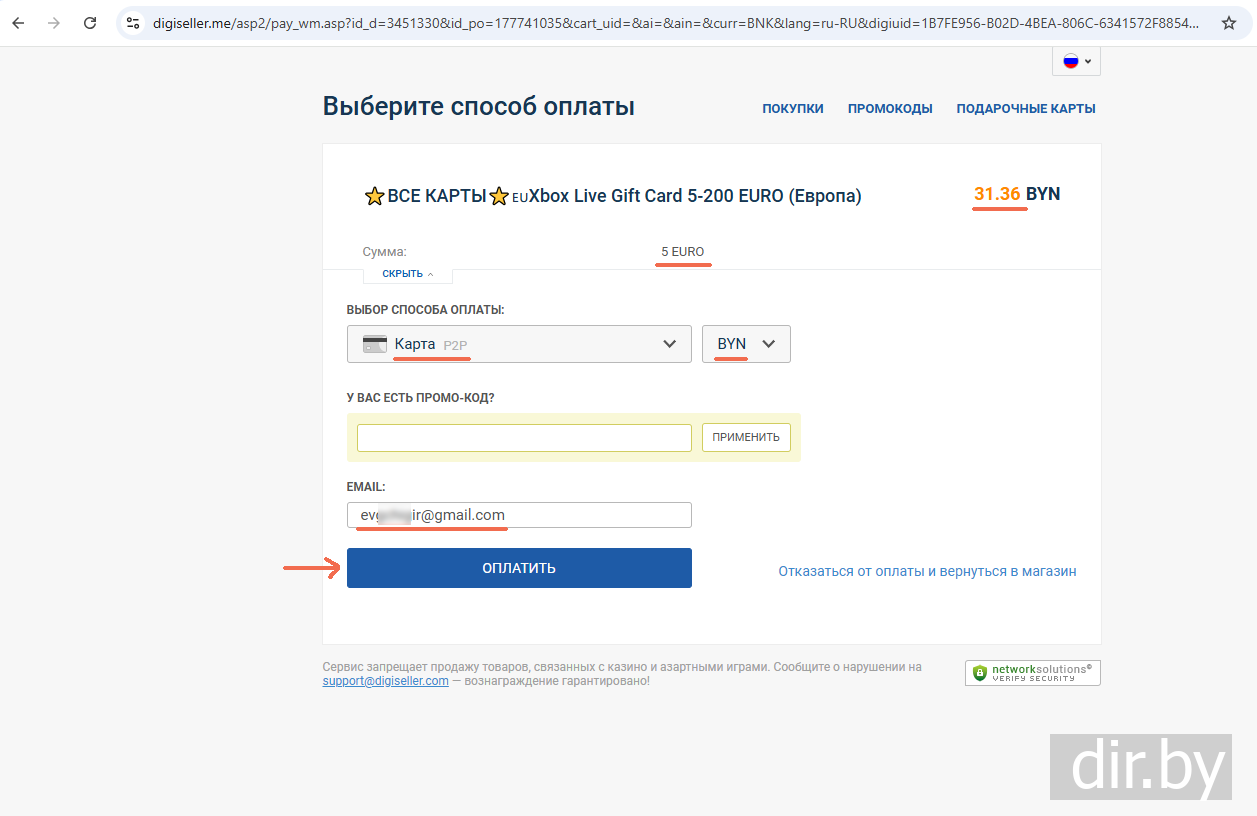
Task: Click the Network Solutions verify security badge
Action: pyautogui.click(x=1033, y=673)
